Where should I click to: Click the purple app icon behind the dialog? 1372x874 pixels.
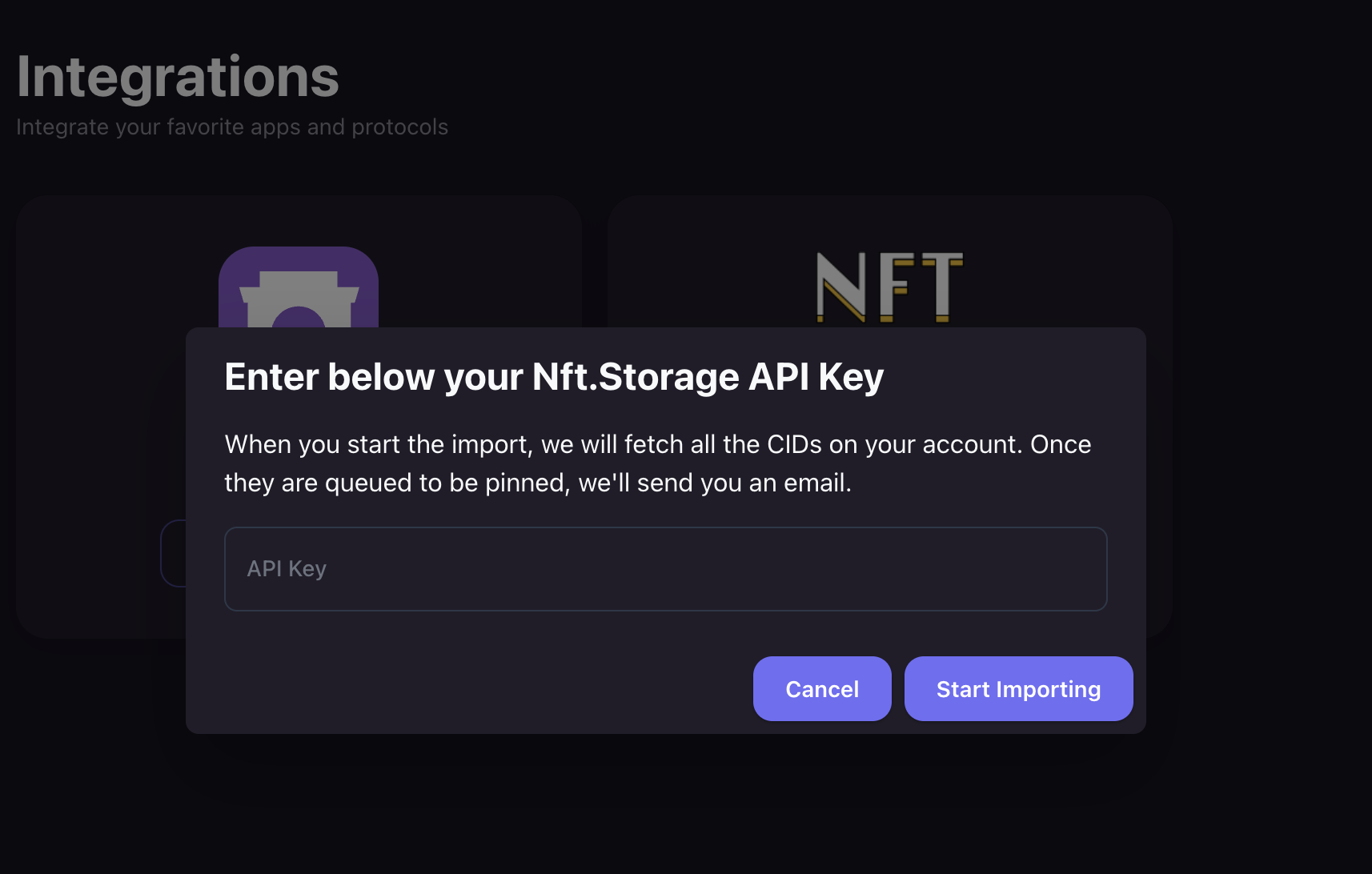[298, 288]
